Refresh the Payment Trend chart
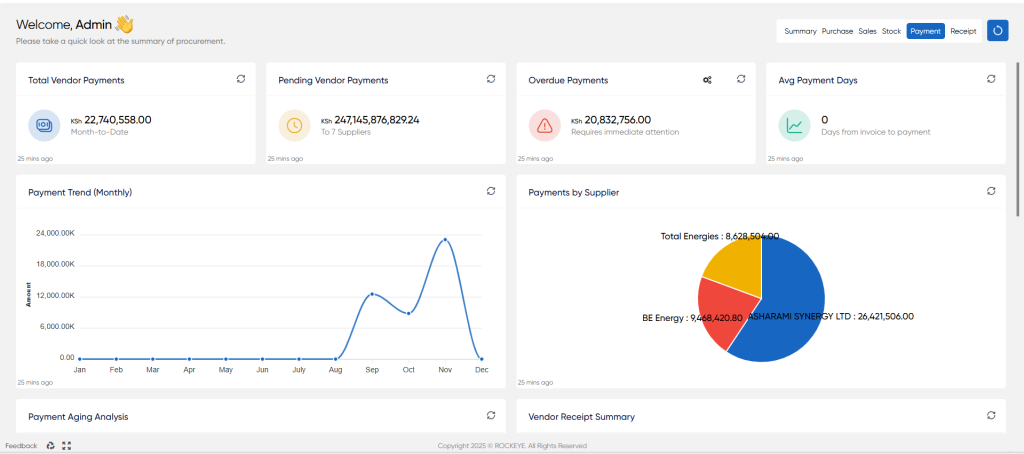Viewport: 1024px width, 454px height. 491,191
